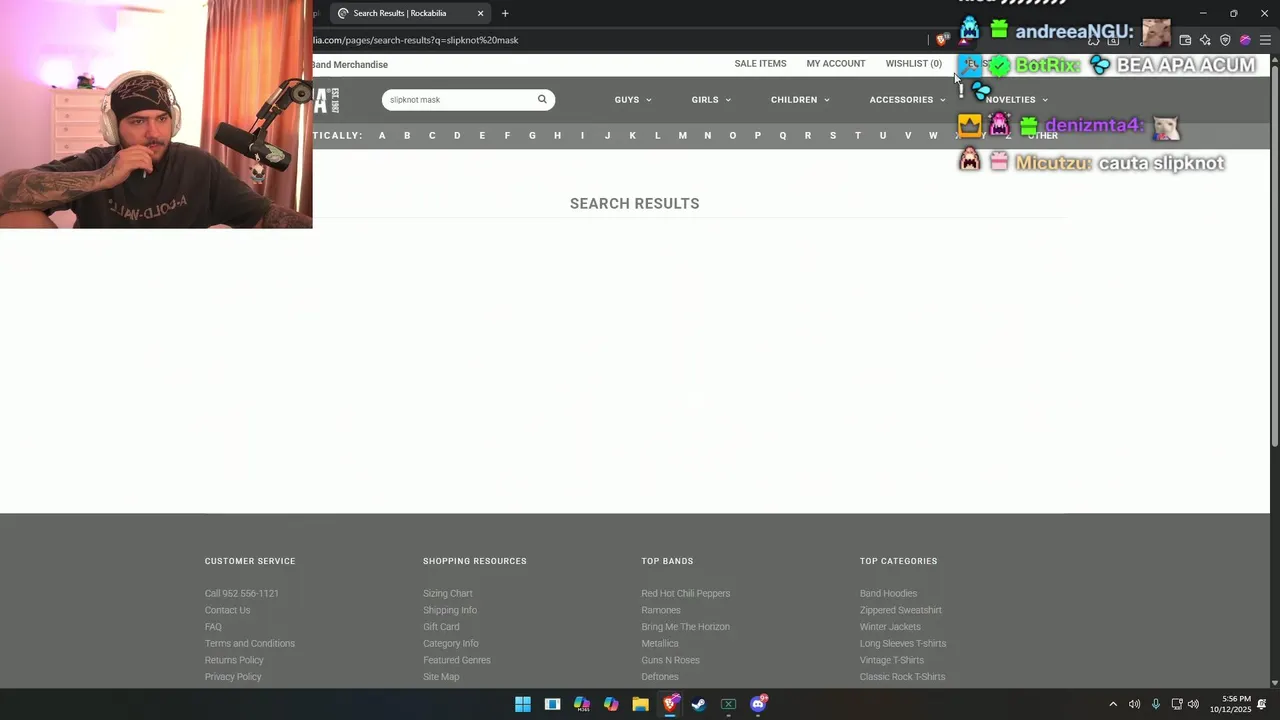The height and width of the screenshot is (720, 1280).
Task: Expand the CHILDREN dropdown menu
Action: click(x=800, y=99)
